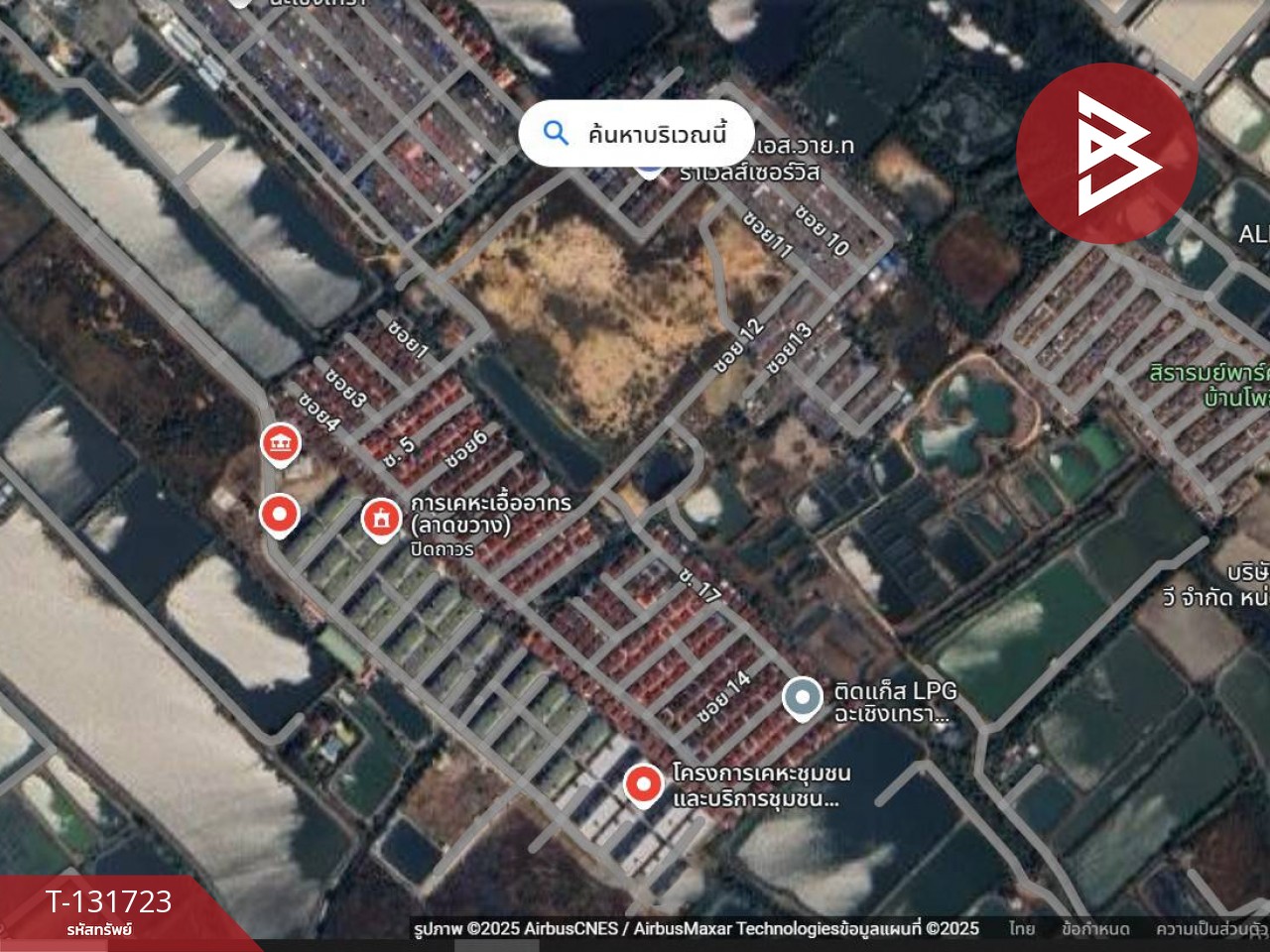This screenshot has width=1270, height=952.
Task: Click the plain red pin below the pavilion pin
Action: click(279, 515)
